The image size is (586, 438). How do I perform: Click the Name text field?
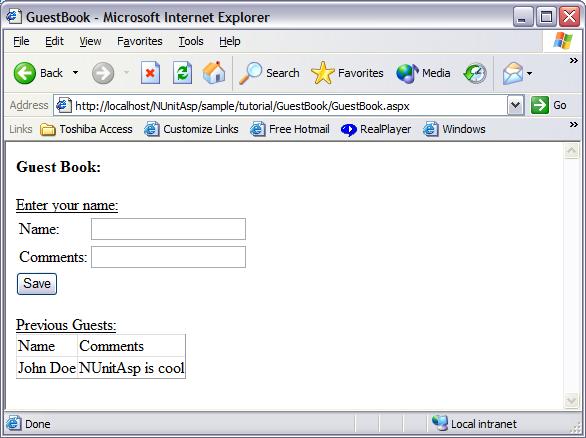[x=168, y=229]
